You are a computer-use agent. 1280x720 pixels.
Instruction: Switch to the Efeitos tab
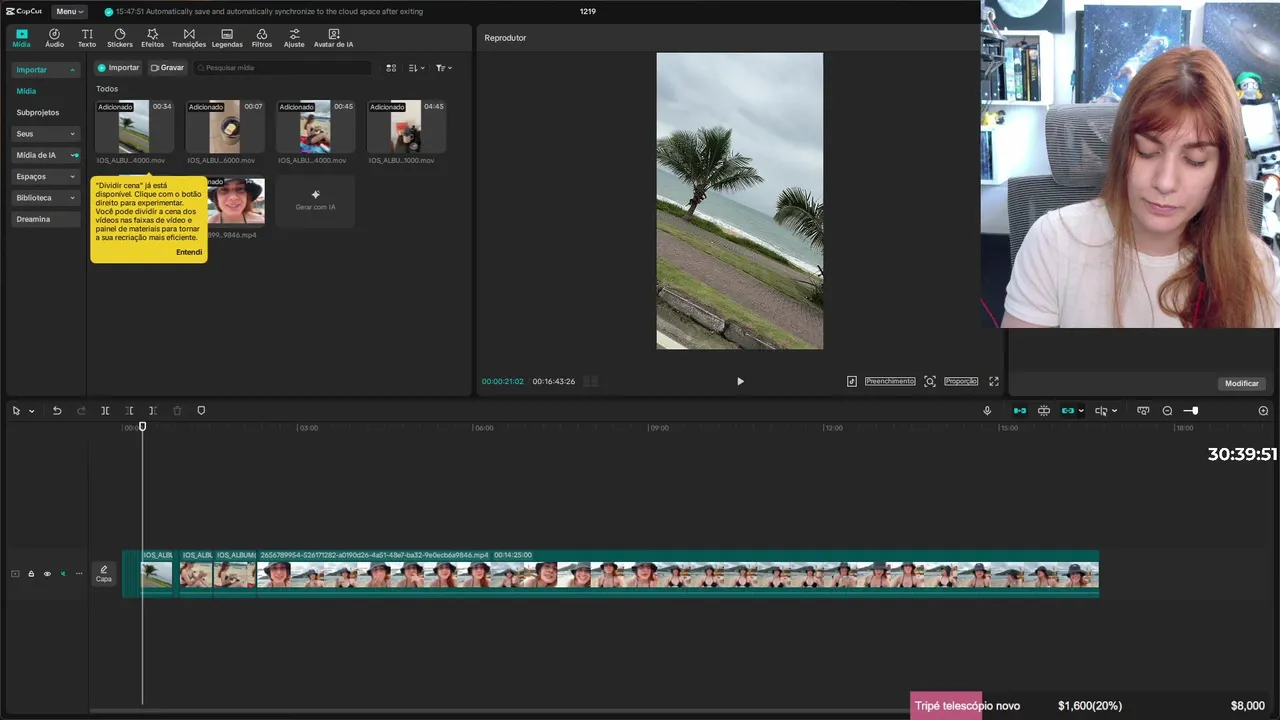point(152,38)
